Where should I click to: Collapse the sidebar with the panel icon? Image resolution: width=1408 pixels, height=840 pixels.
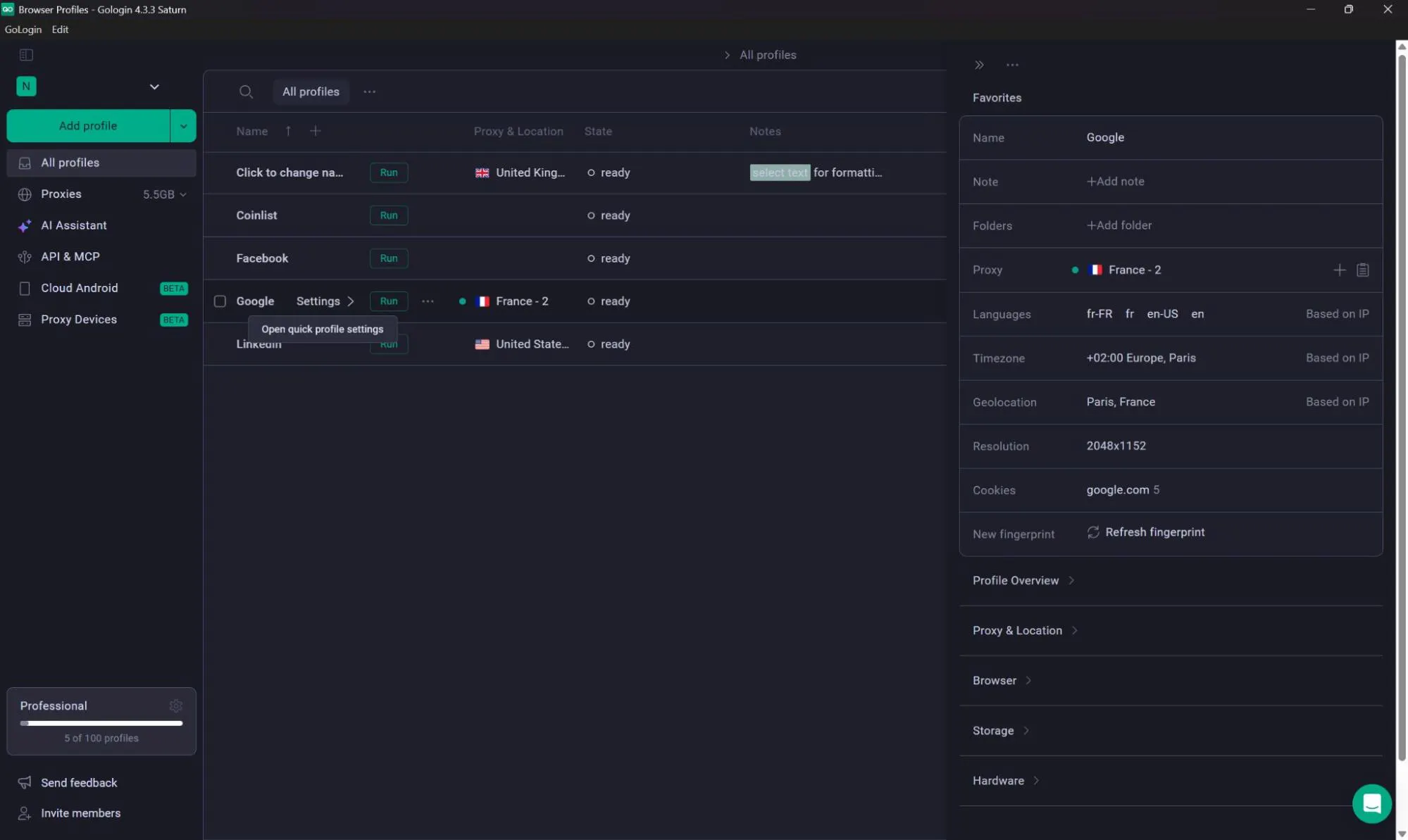click(26, 55)
